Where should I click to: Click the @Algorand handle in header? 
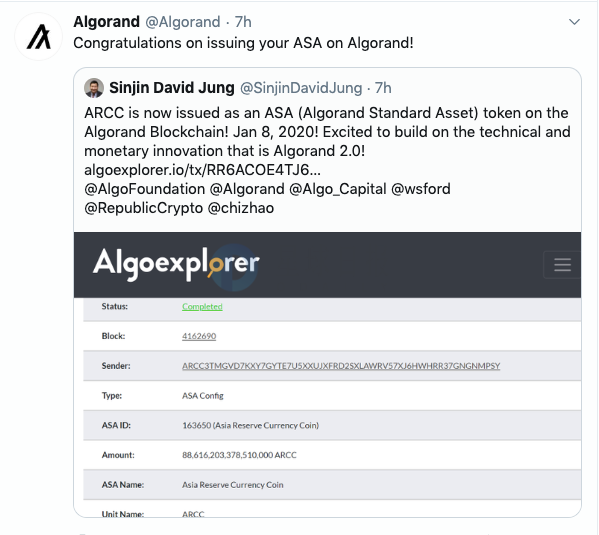(x=183, y=22)
